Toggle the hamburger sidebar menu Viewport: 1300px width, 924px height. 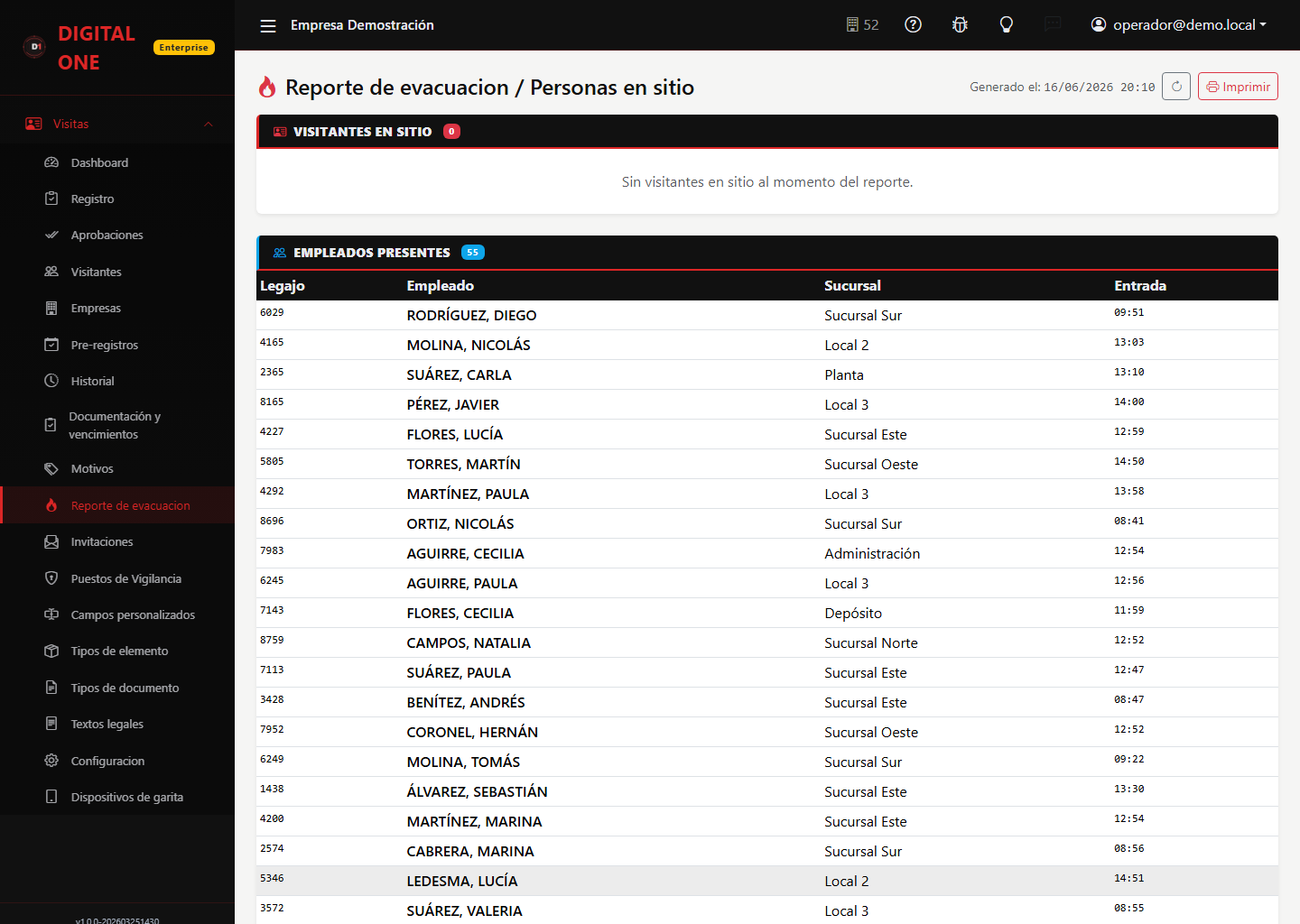click(x=268, y=25)
